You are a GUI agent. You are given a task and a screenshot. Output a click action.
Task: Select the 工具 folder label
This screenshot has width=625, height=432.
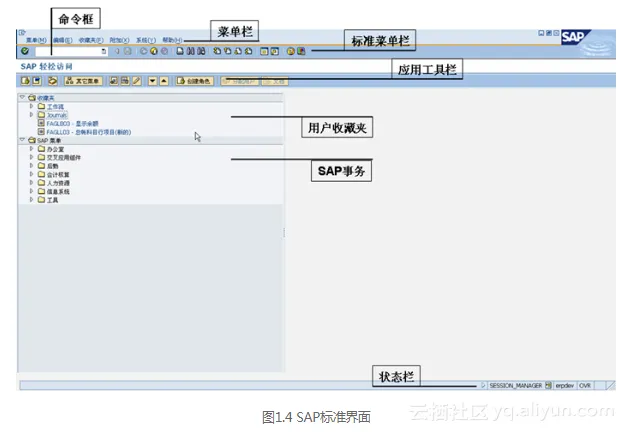click(53, 200)
